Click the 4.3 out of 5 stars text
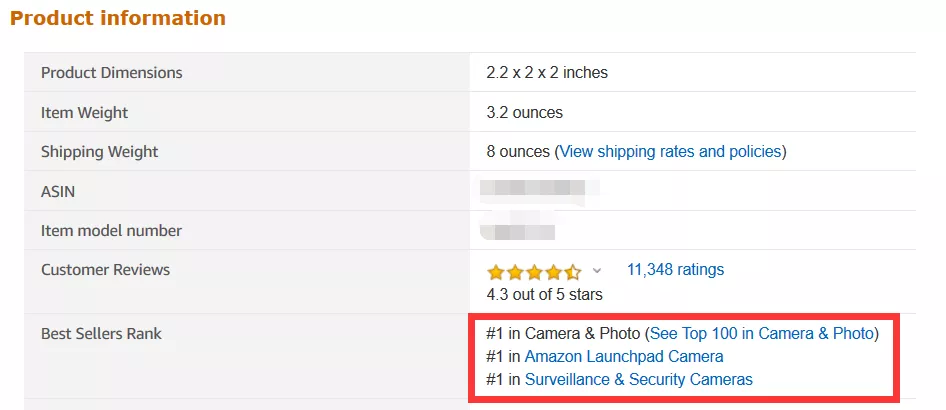 coord(544,294)
